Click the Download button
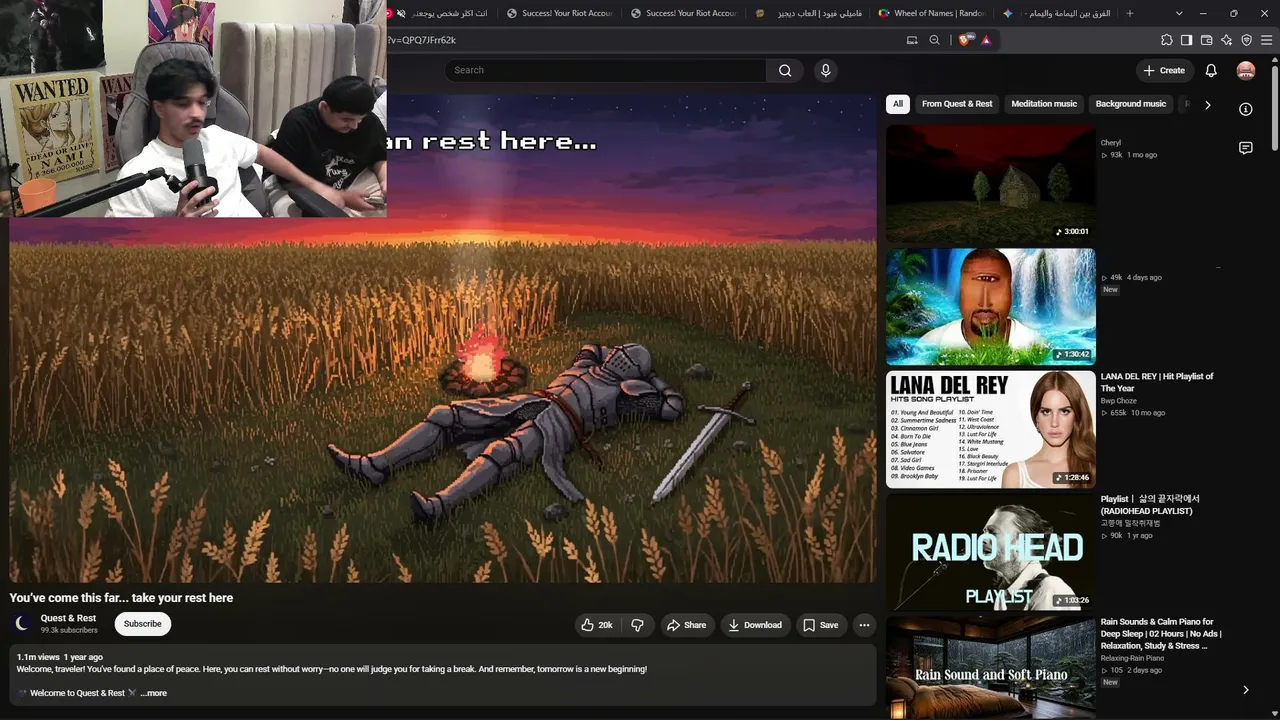This screenshot has height=720, width=1280. pos(756,625)
